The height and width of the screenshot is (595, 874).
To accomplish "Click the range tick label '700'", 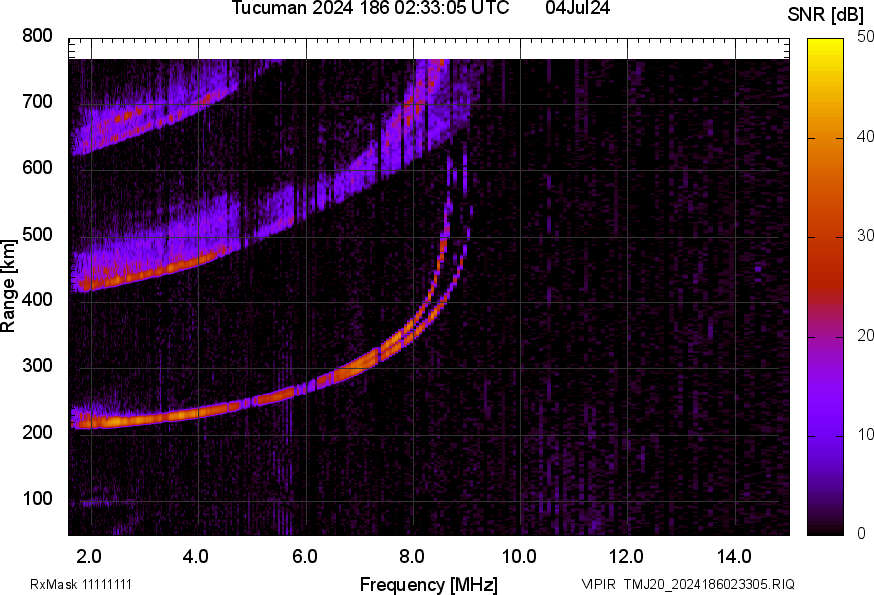I will (x=37, y=101).
